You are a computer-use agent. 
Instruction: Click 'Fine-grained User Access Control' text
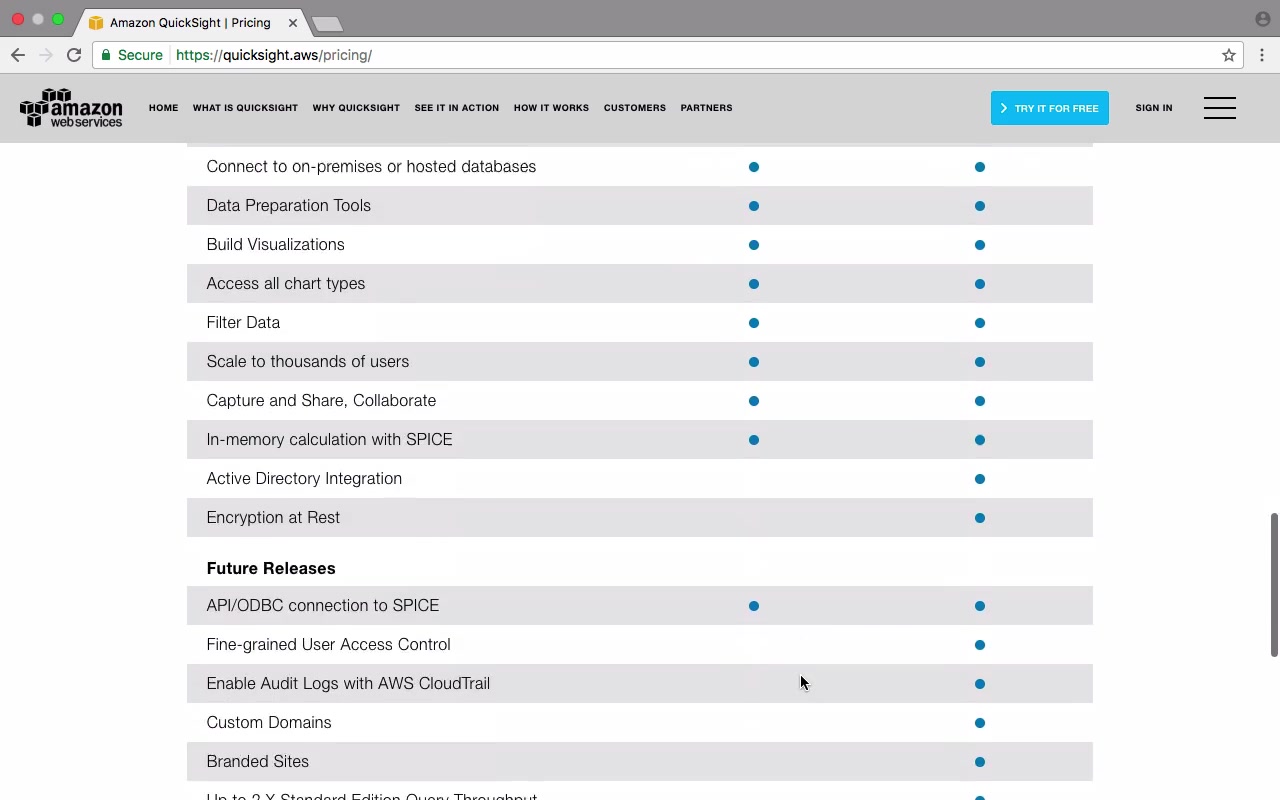pyautogui.click(x=329, y=644)
